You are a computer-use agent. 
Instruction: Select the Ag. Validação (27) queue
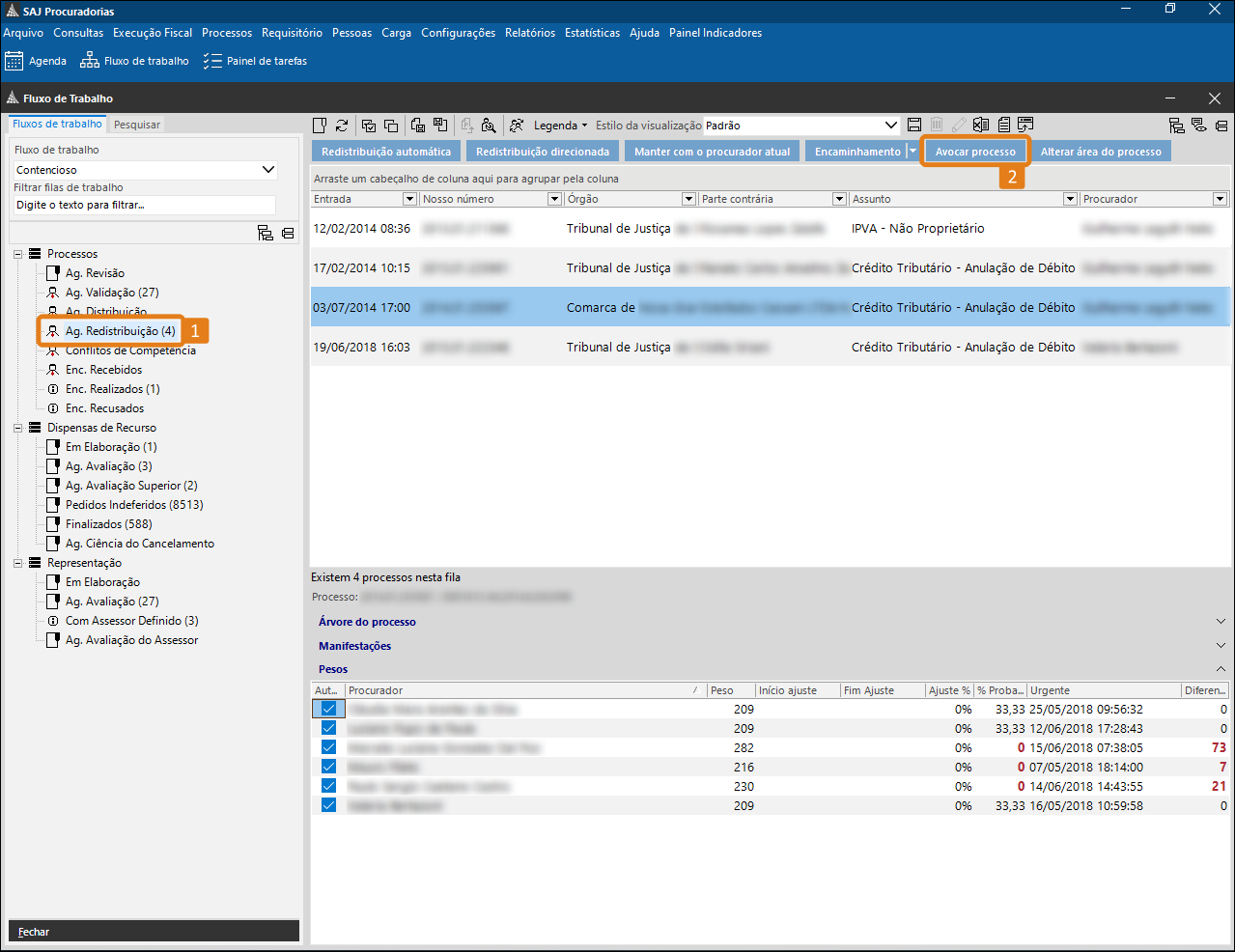[x=112, y=293]
